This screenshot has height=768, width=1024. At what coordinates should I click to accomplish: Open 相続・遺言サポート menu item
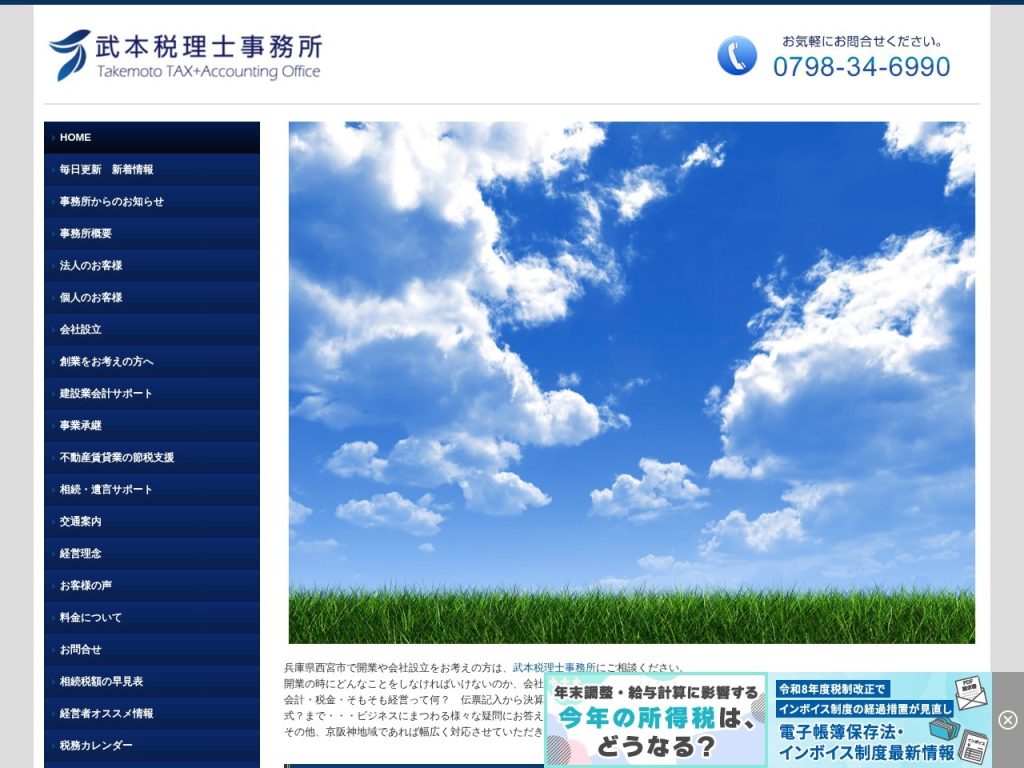click(152, 489)
